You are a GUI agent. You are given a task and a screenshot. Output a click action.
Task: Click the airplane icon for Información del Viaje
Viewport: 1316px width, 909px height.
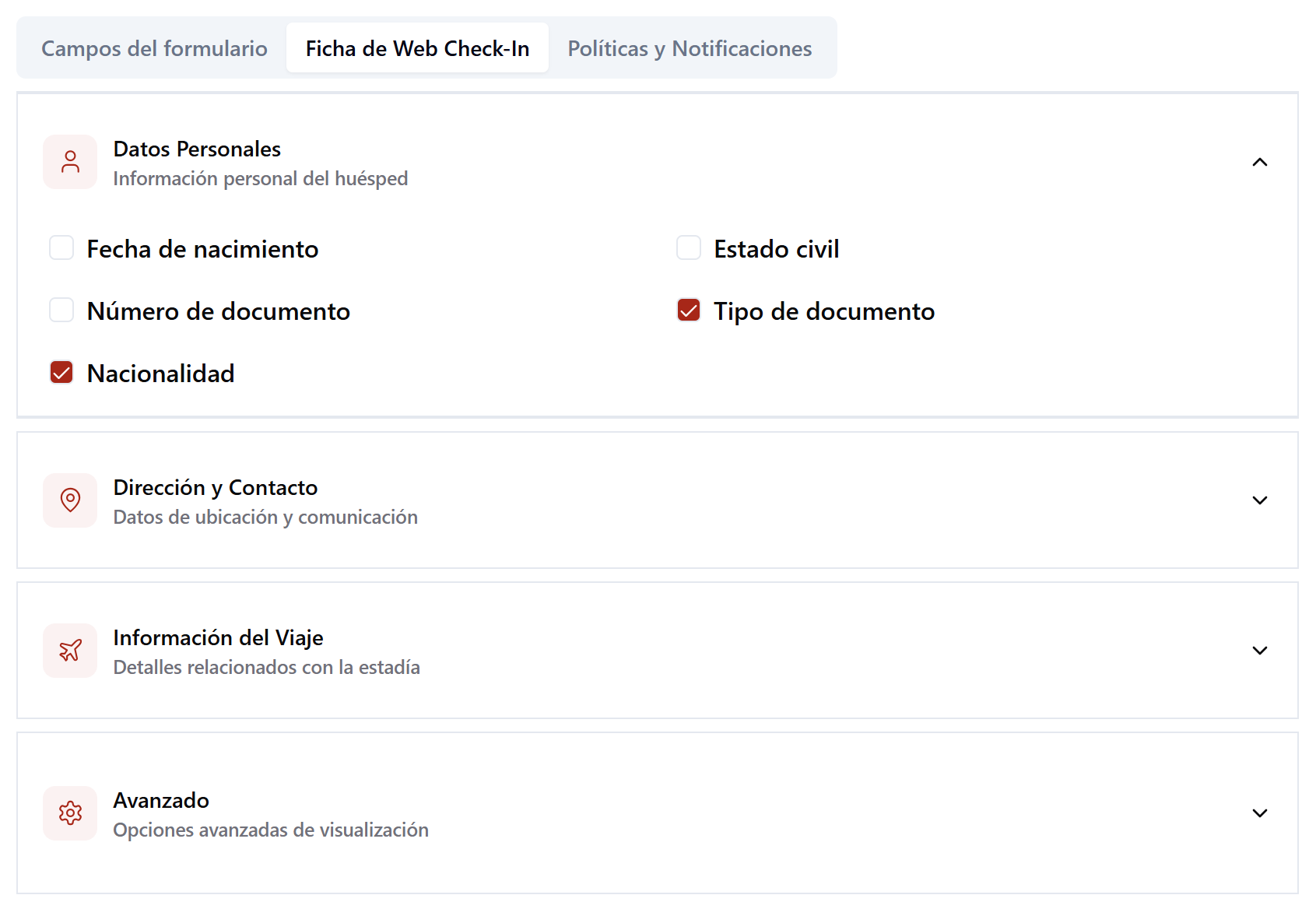click(x=70, y=651)
